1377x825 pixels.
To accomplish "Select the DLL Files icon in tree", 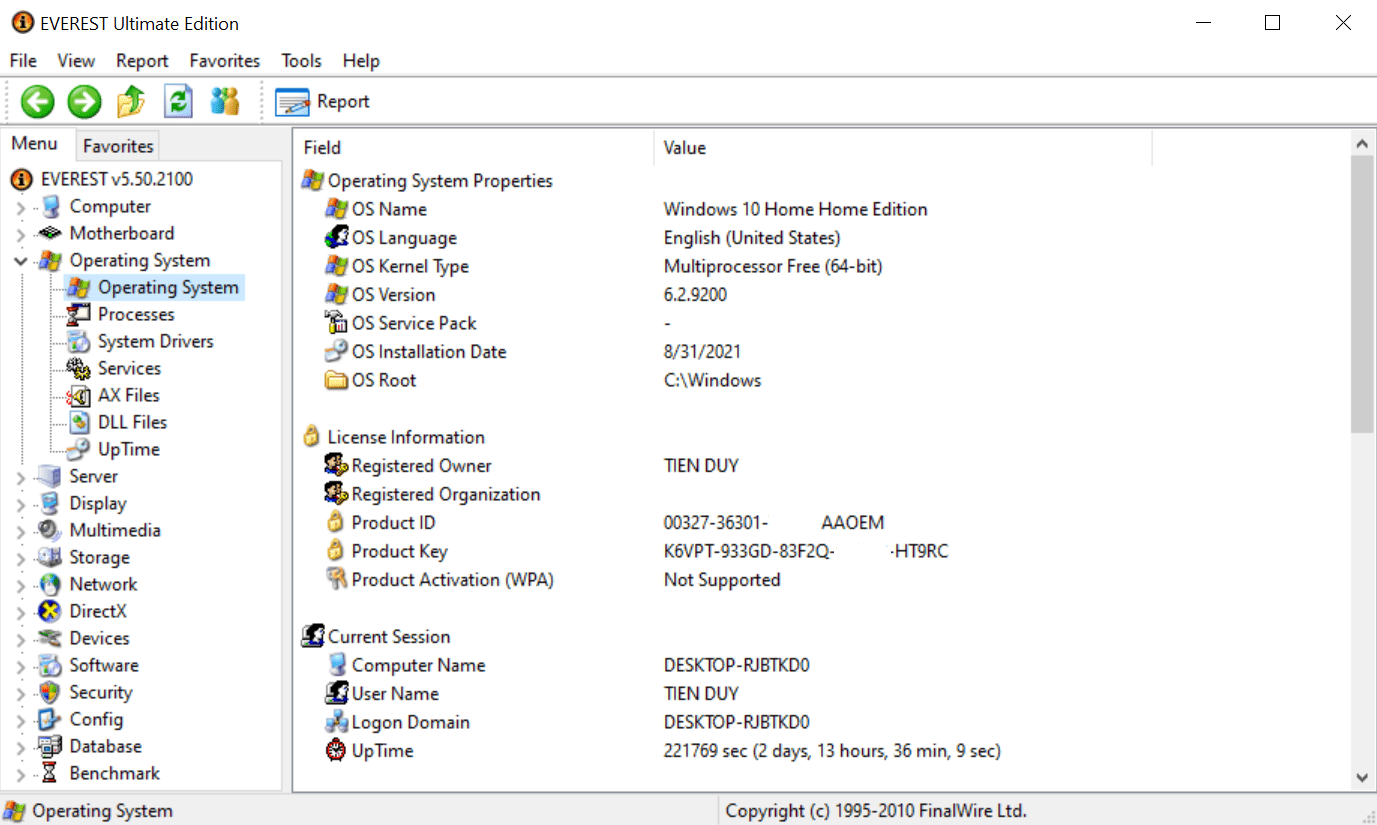I will pyautogui.click(x=79, y=422).
